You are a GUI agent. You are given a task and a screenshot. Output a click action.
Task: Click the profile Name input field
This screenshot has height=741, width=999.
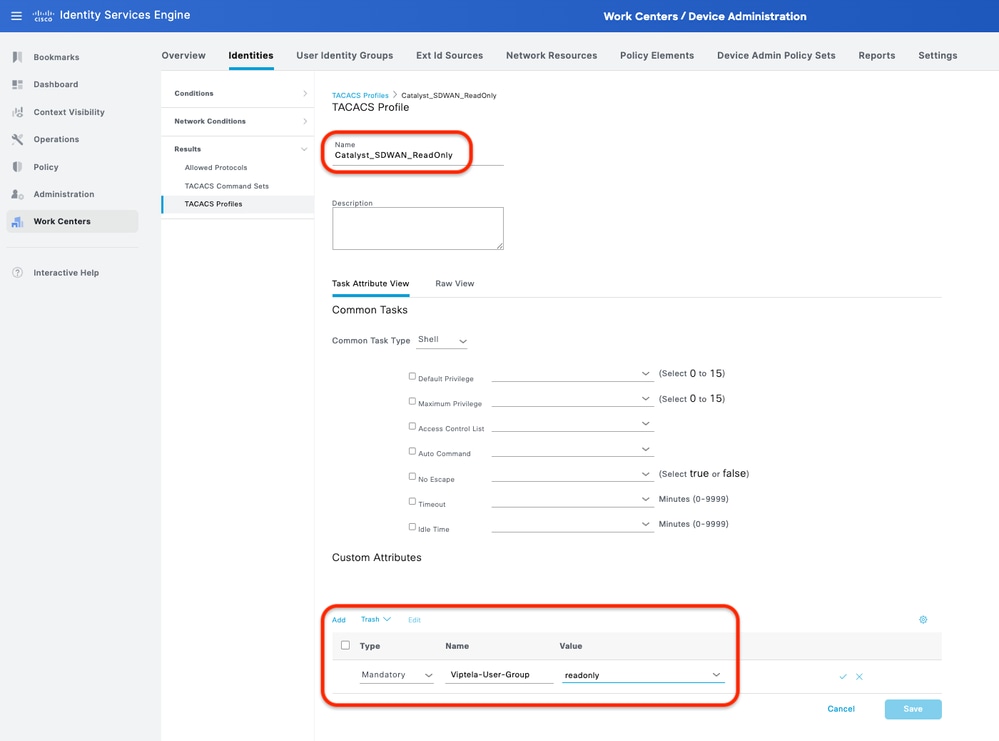(x=418, y=155)
